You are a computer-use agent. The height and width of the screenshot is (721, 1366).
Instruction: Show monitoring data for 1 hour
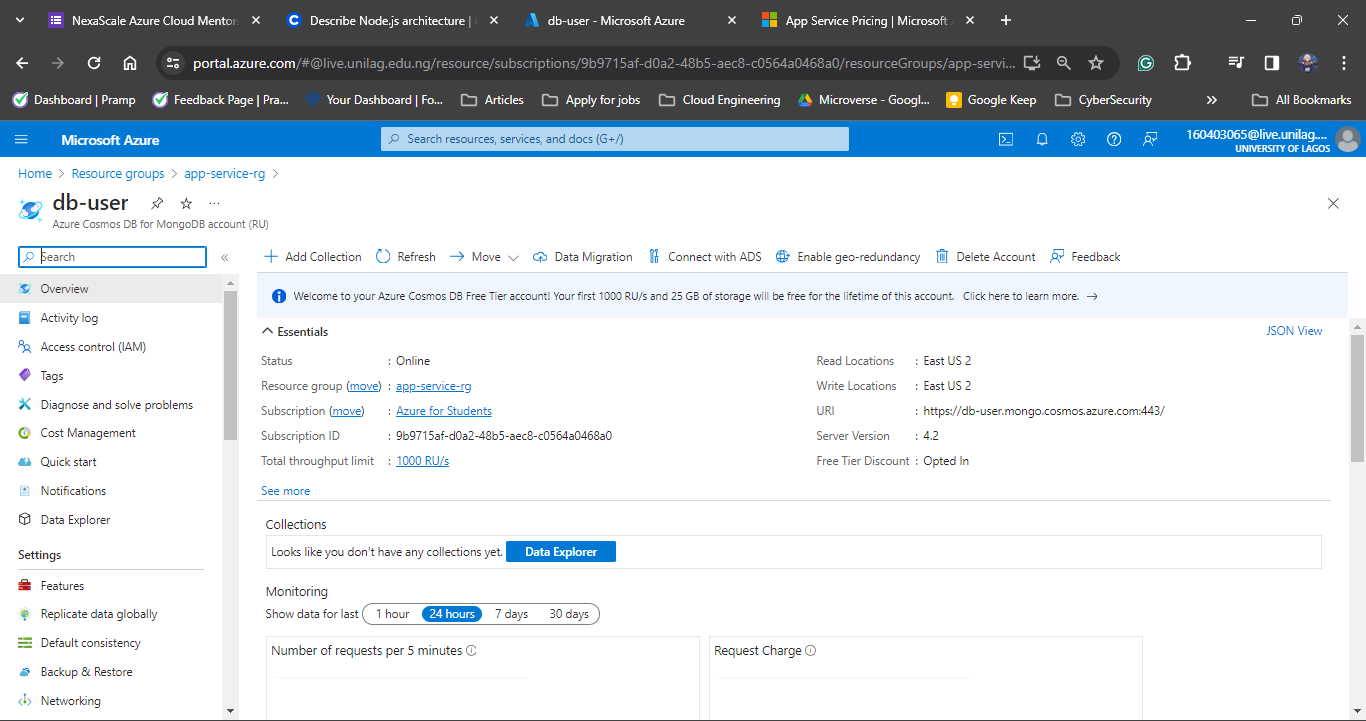pyautogui.click(x=392, y=614)
